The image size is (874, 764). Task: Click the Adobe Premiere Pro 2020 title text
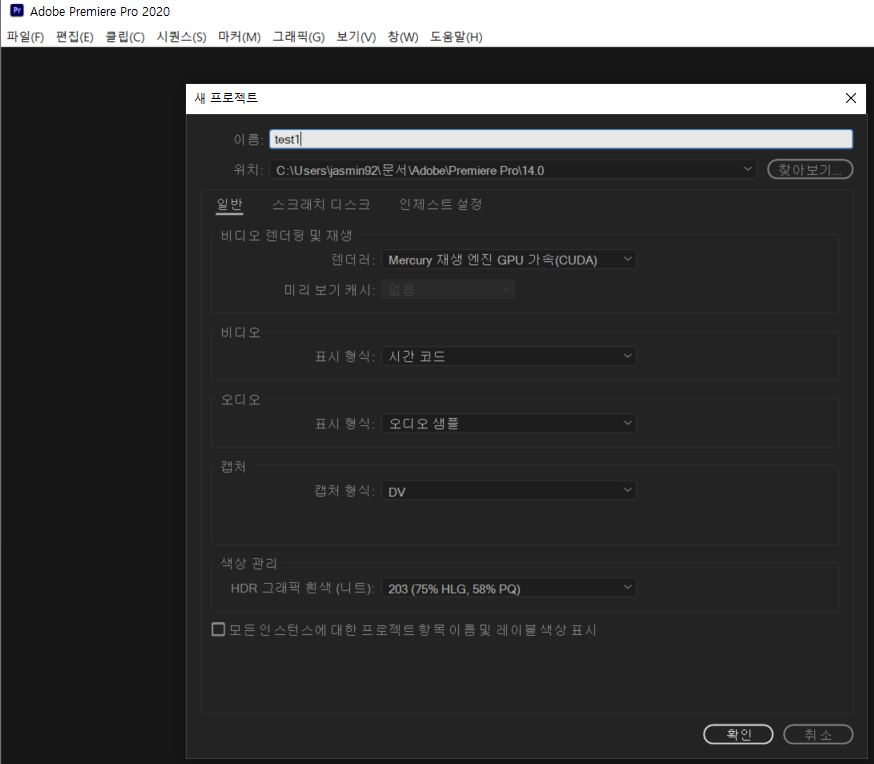point(100,11)
